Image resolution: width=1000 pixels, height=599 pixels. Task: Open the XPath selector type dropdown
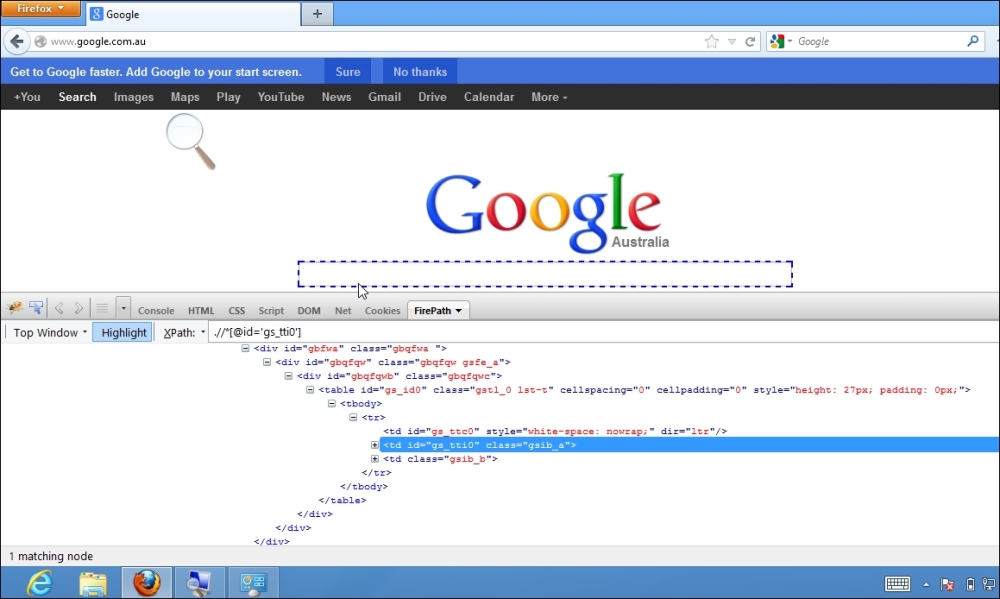[x=184, y=332]
